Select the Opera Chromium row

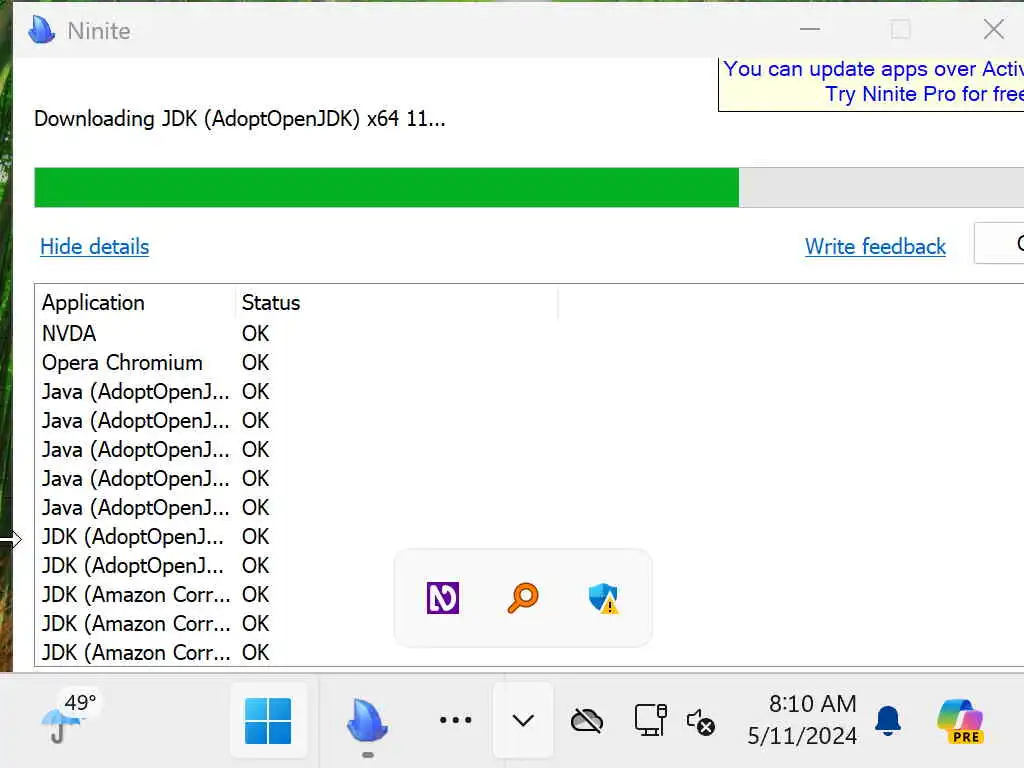point(529,362)
